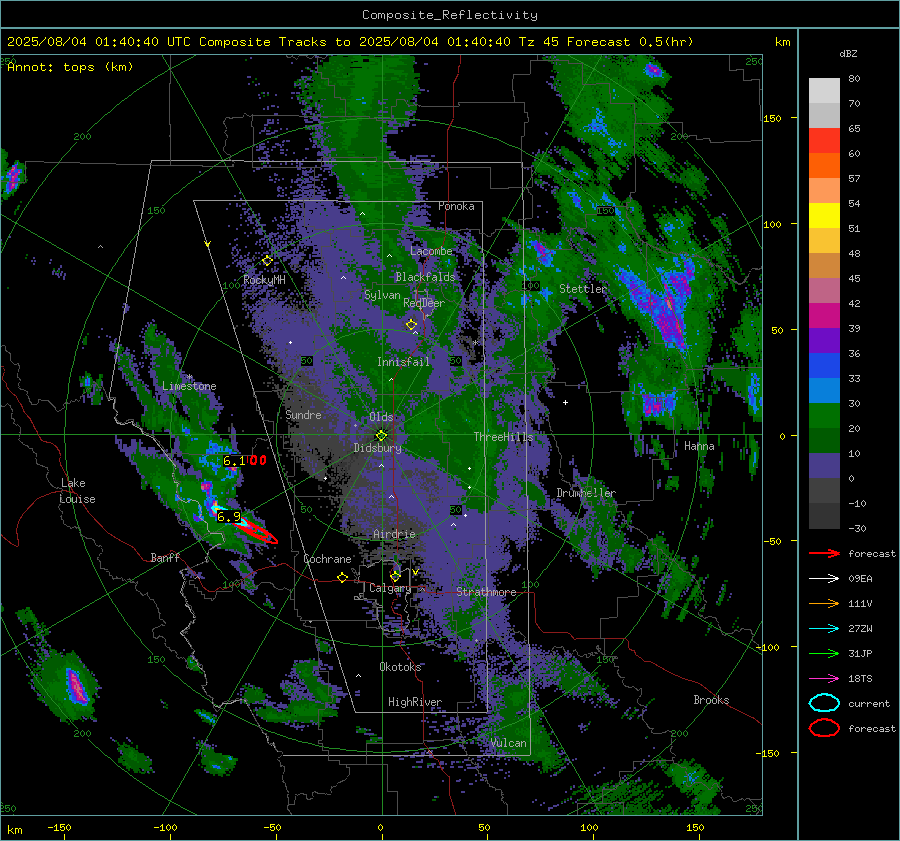
Task: Click the Lake Louise label
Action: point(77,491)
